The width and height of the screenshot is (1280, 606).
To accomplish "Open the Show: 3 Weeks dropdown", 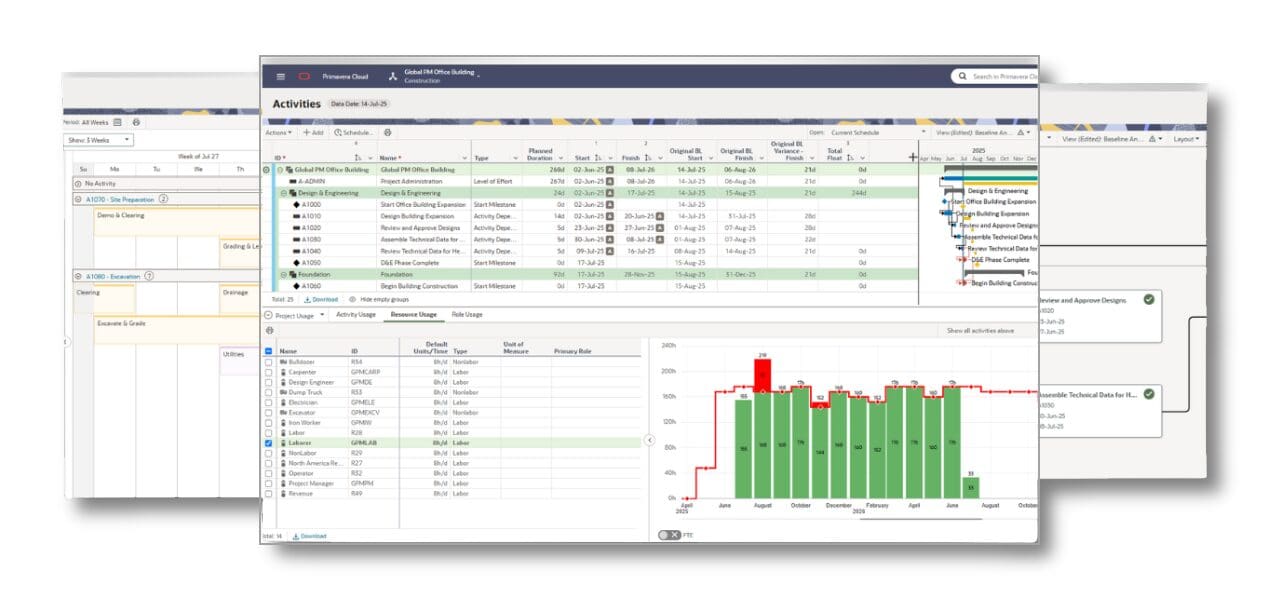I will pyautogui.click(x=98, y=140).
